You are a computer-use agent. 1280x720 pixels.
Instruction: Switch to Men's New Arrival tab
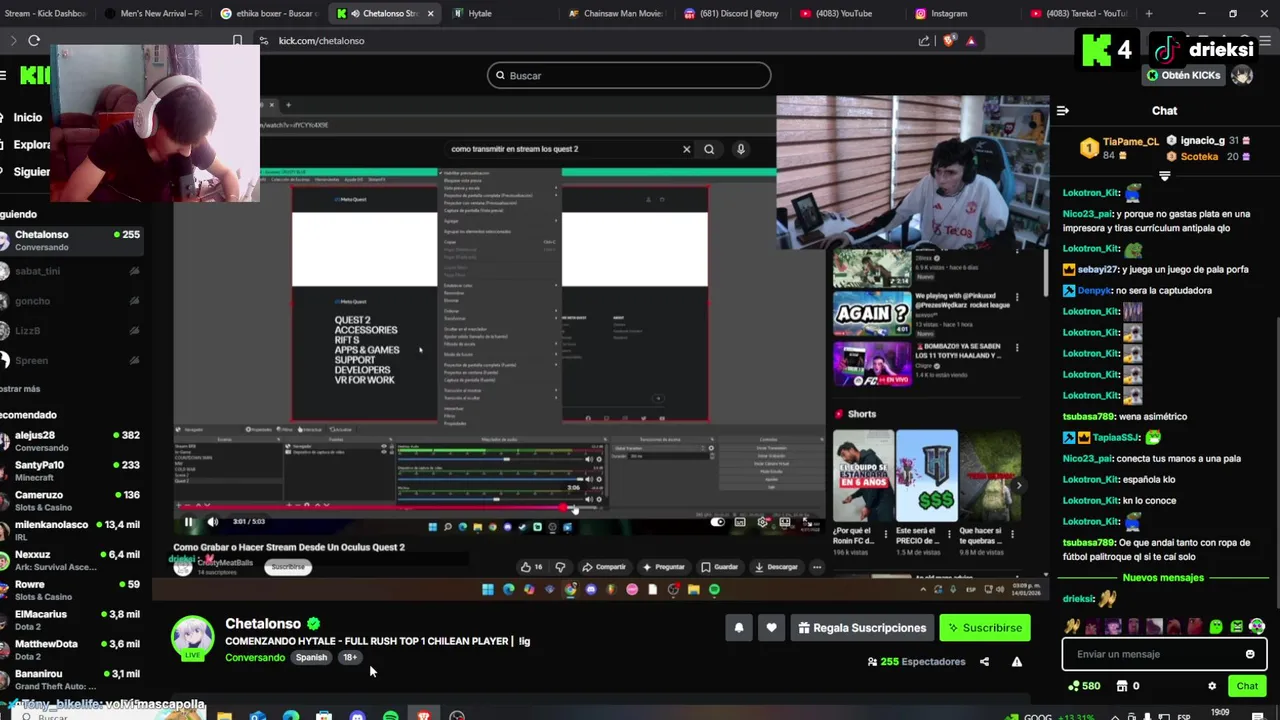tap(152, 14)
